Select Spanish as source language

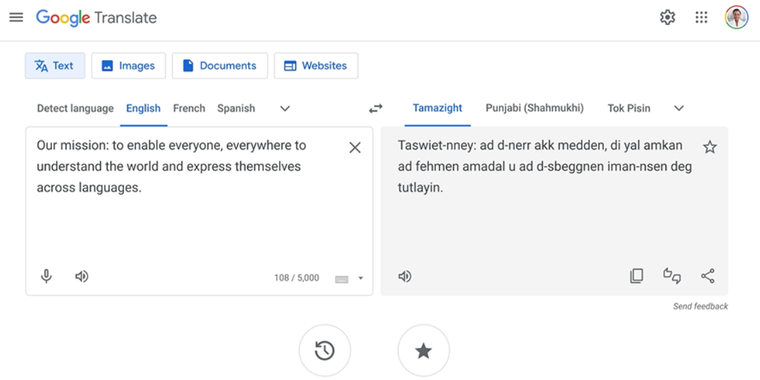click(x=236, y=108)
